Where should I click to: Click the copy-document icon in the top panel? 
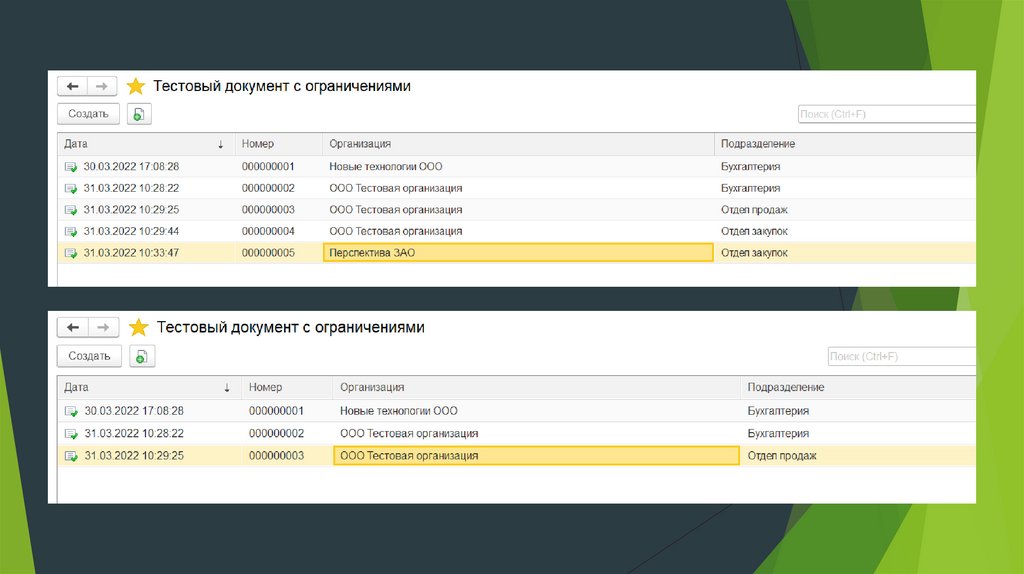[x=138, y=114]
